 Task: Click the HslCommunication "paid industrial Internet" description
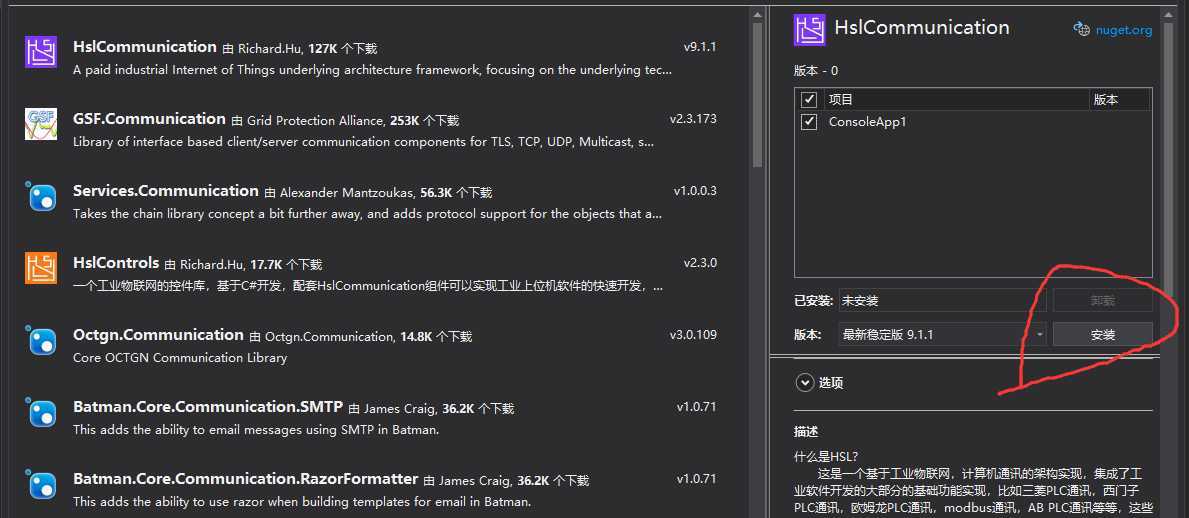(x=372, y=70)
